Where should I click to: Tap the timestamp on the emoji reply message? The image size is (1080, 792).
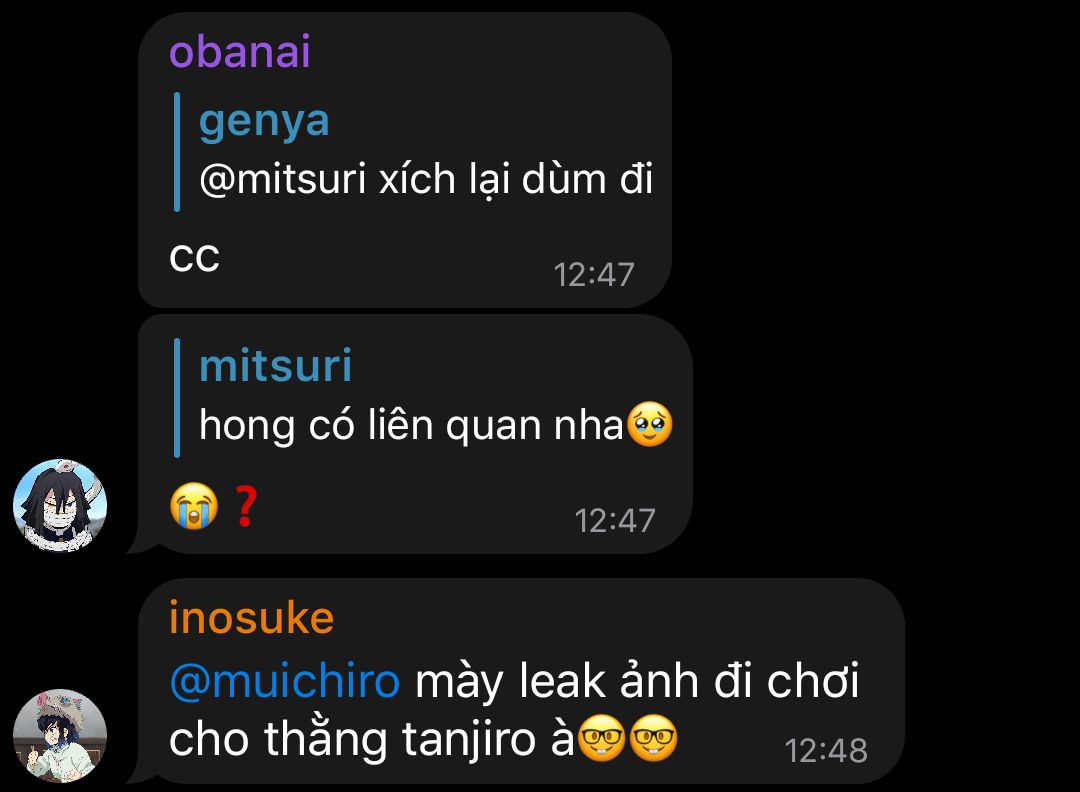tap(614, 521)
